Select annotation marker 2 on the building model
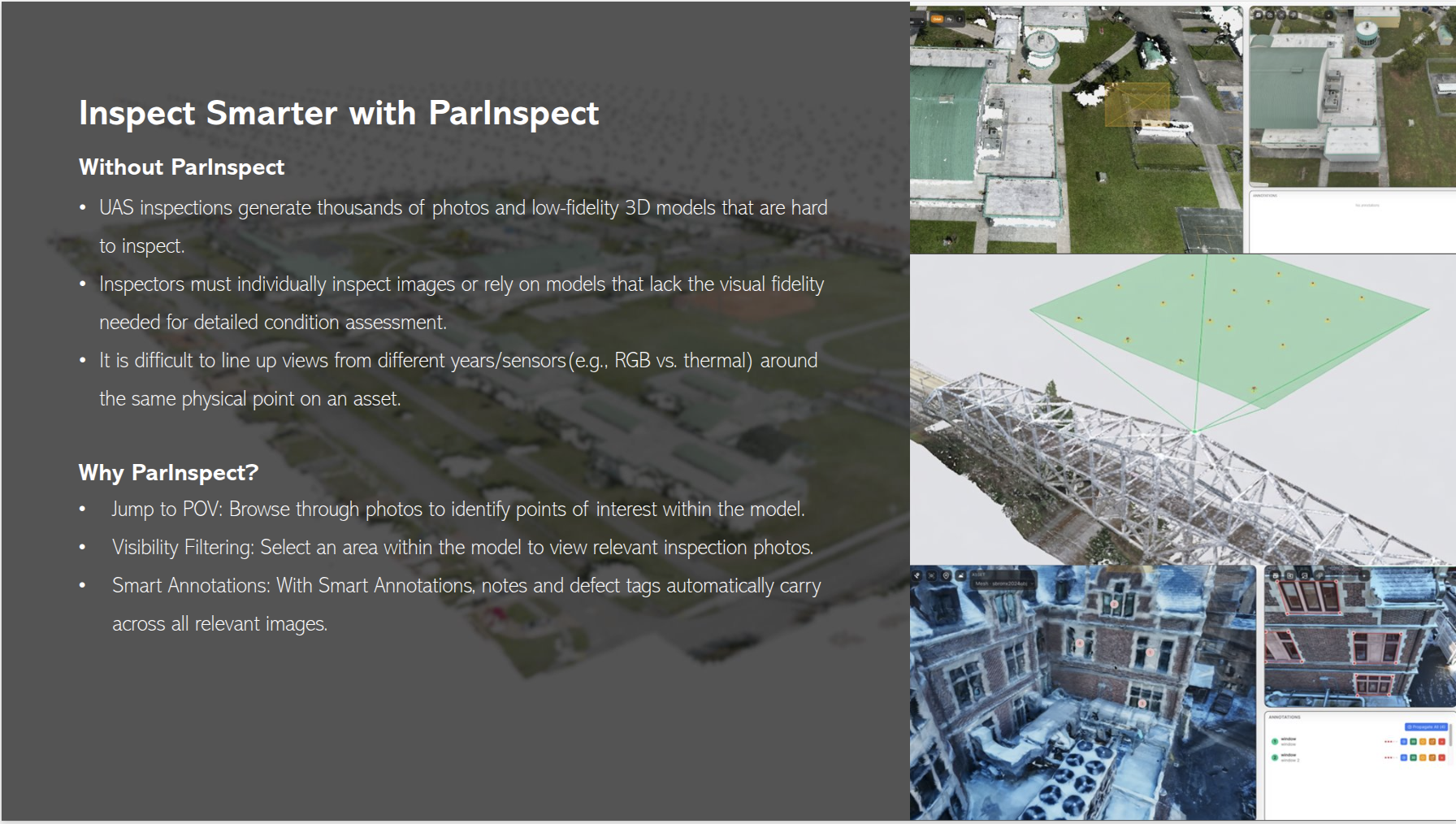This screenshot has width=1456, height=824. pos(1114,604)
